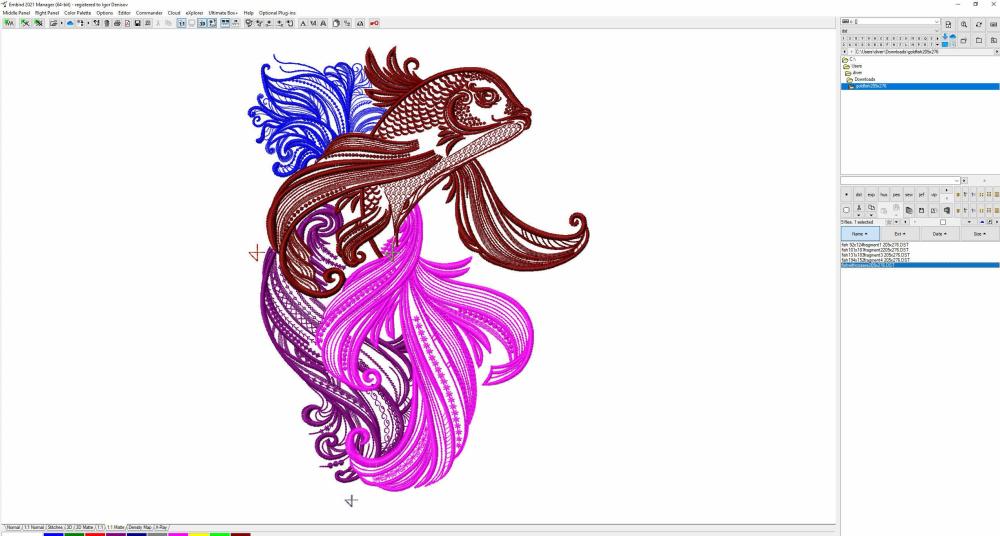Click the goldfish embroidery design preview
Viewport: 1000px width, 536px height.
click(418, 268)
